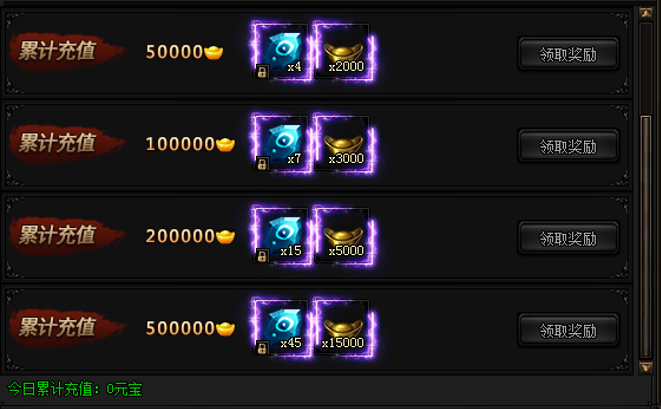Viewport: 661px width, 409px height.
Task: Click the gold ingot x5000 reward icon
Action: 344,235
